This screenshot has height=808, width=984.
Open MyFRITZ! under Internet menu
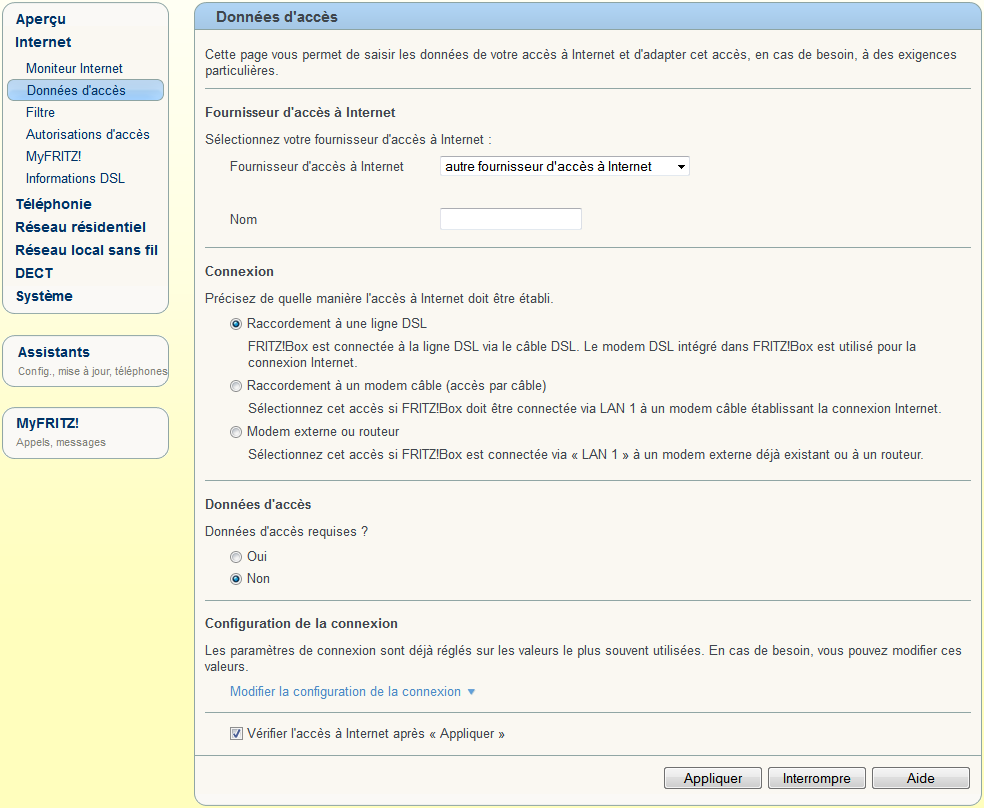(x=53, y=156)
